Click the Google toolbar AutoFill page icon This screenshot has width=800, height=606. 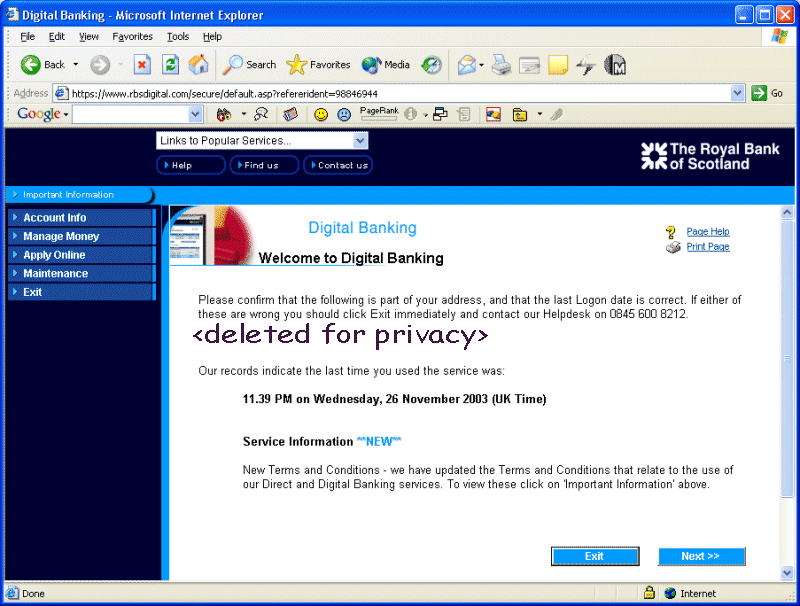click(464, 114)
